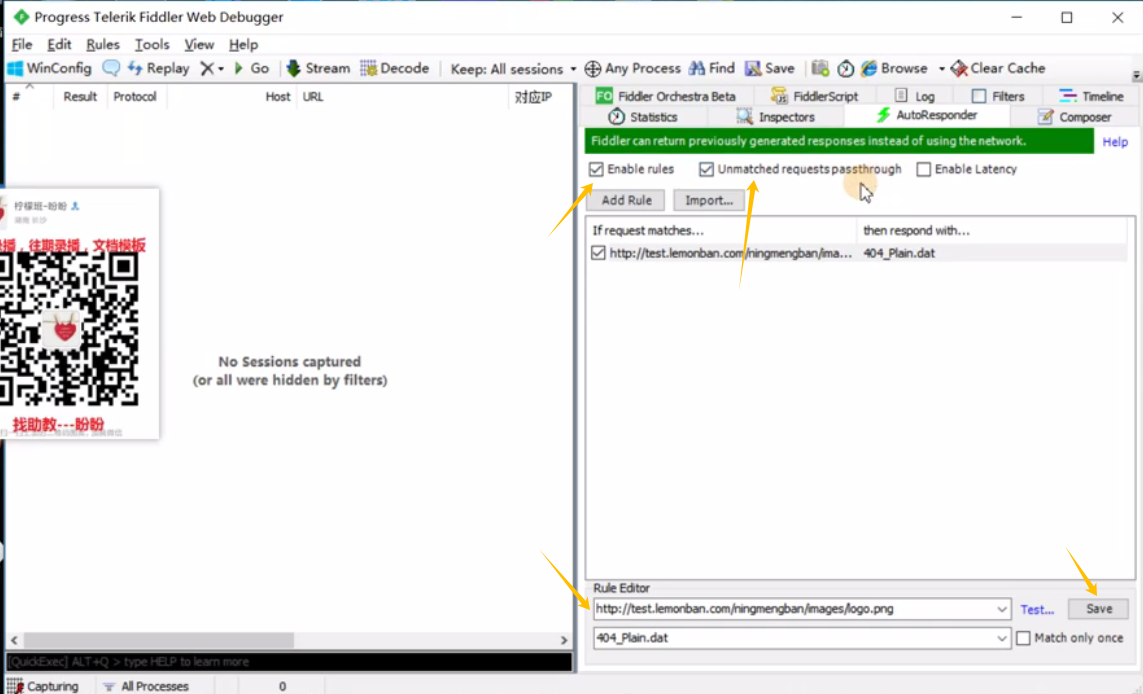Switch to the Filters tab
The width and height of the screenshot is (1143, 694).
[x=998, y=96]
